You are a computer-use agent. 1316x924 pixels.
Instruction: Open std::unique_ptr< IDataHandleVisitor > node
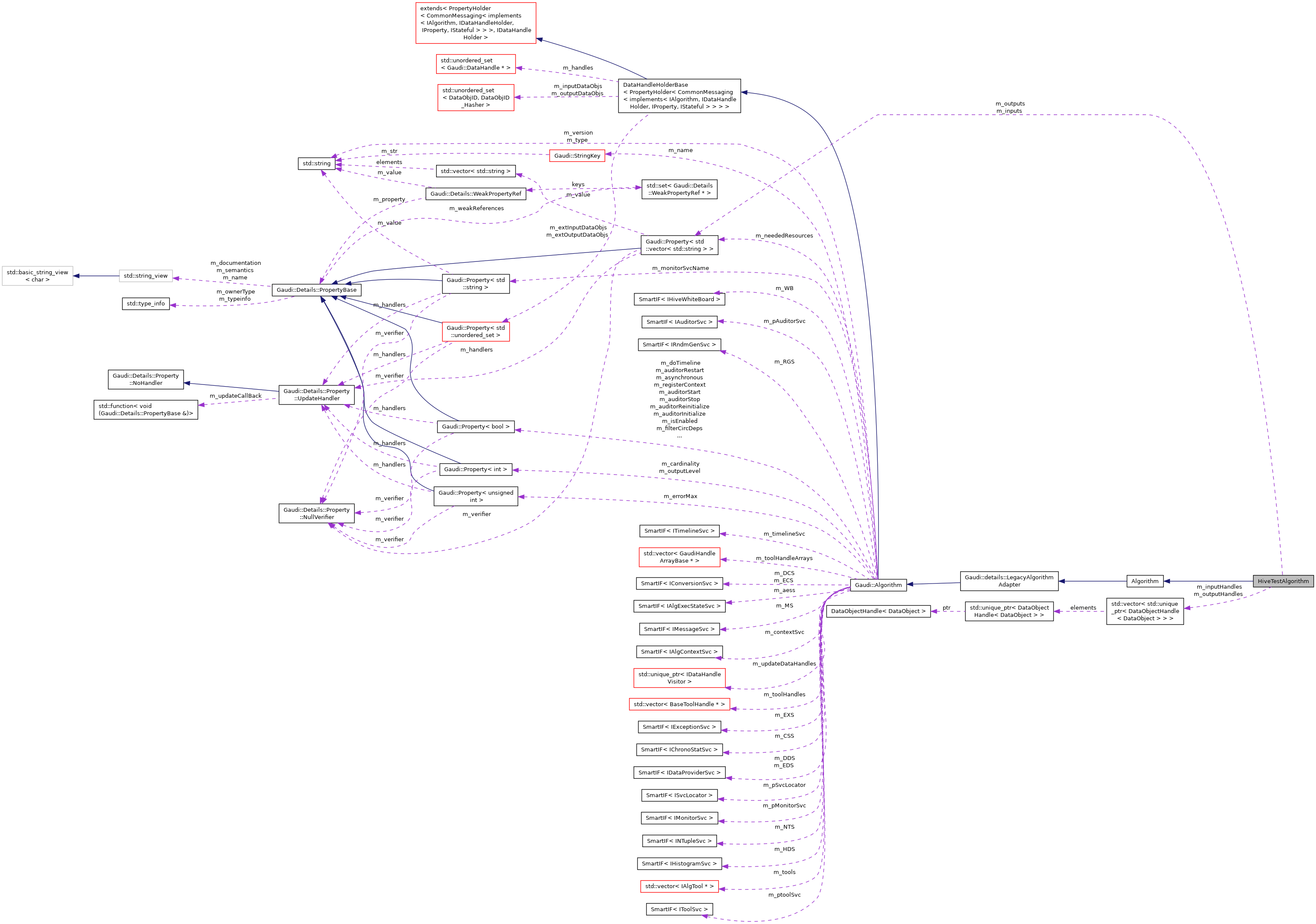(x=680, y=678)
